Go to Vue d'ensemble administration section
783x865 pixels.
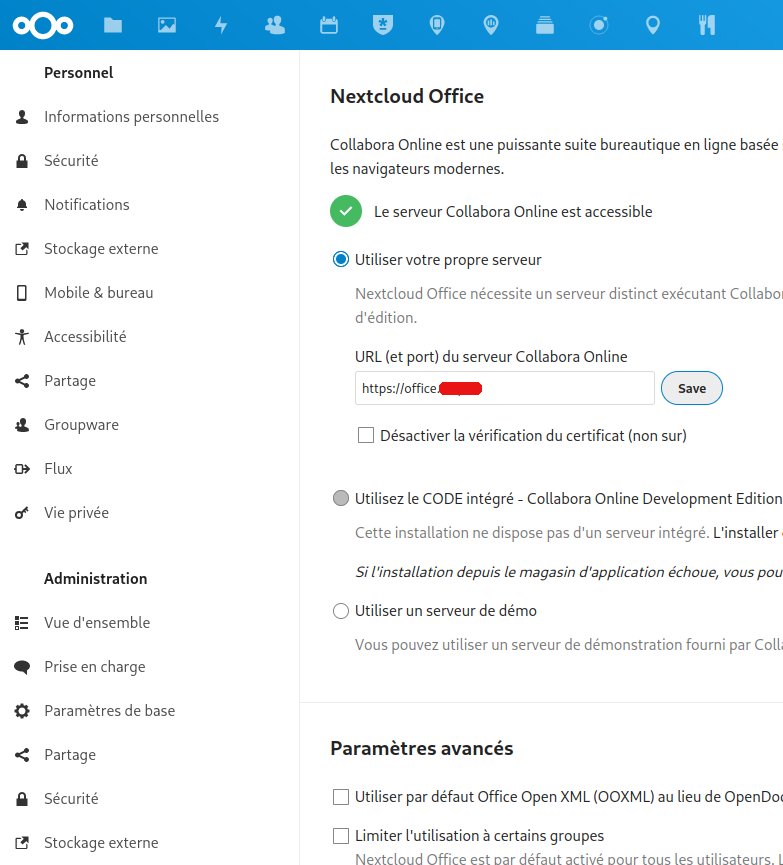click(x=97, y=623)
